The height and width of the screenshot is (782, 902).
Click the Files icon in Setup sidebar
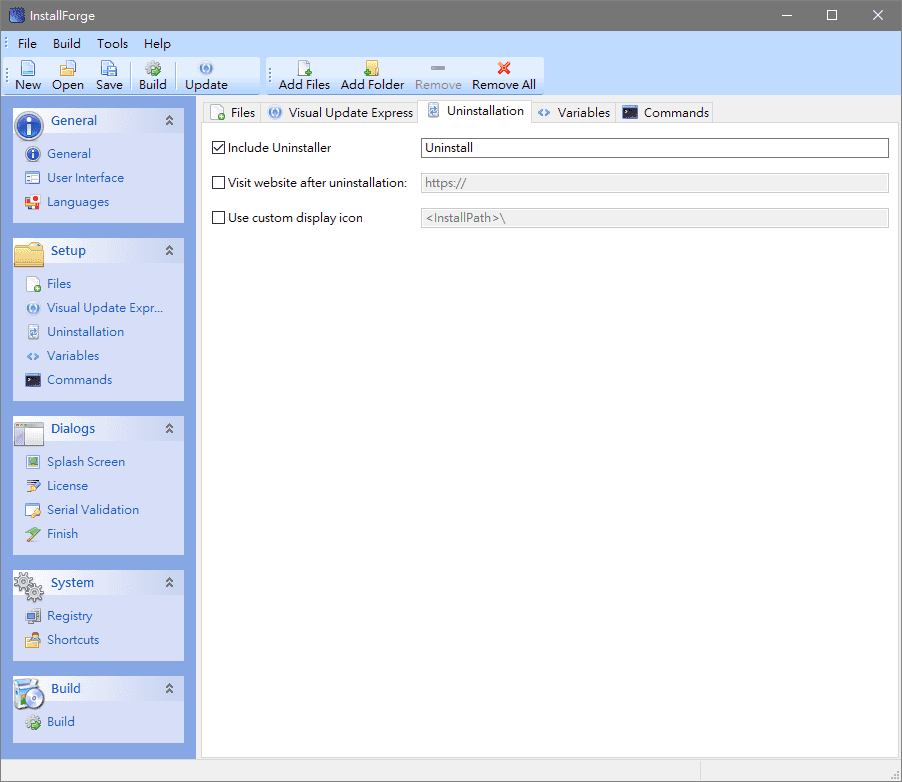click(33, 284)
